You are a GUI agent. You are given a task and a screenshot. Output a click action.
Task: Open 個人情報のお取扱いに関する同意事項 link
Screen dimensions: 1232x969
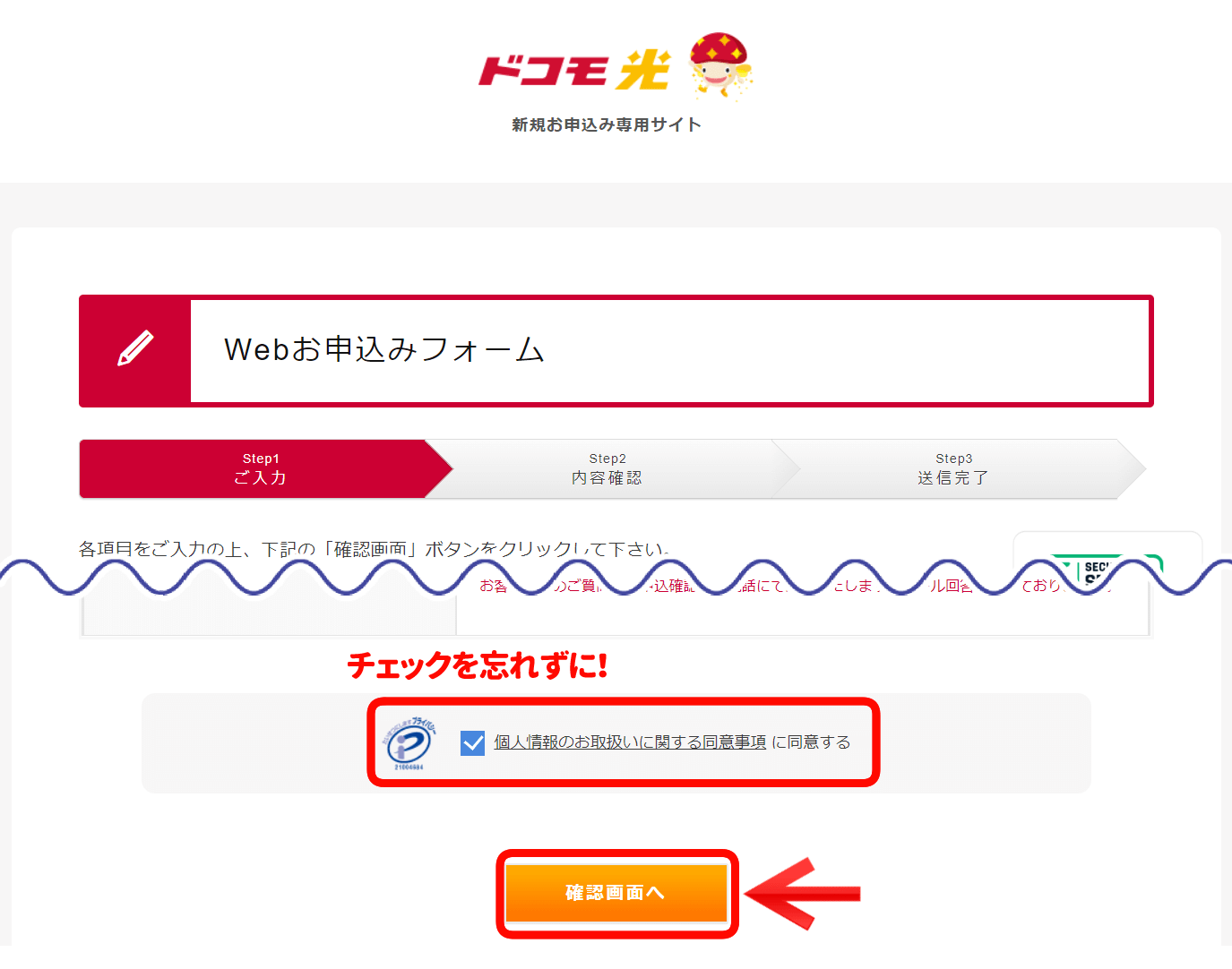tap(630, 742)
